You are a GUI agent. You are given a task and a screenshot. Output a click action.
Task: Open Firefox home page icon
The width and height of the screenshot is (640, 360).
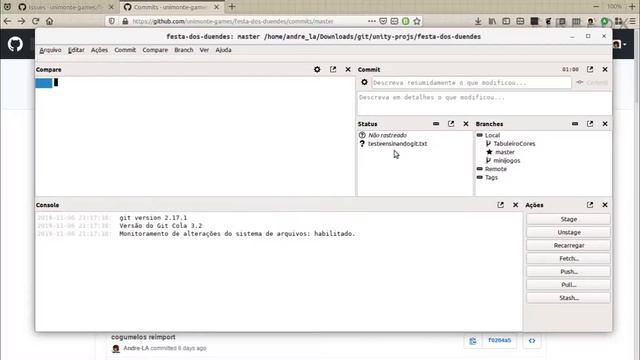click(49, 21)
